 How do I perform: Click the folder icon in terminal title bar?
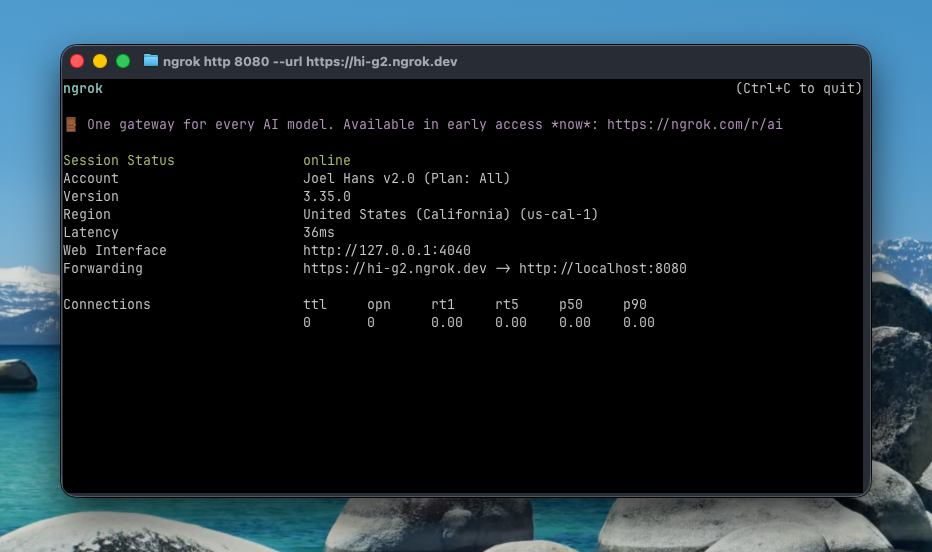[151, 61]
